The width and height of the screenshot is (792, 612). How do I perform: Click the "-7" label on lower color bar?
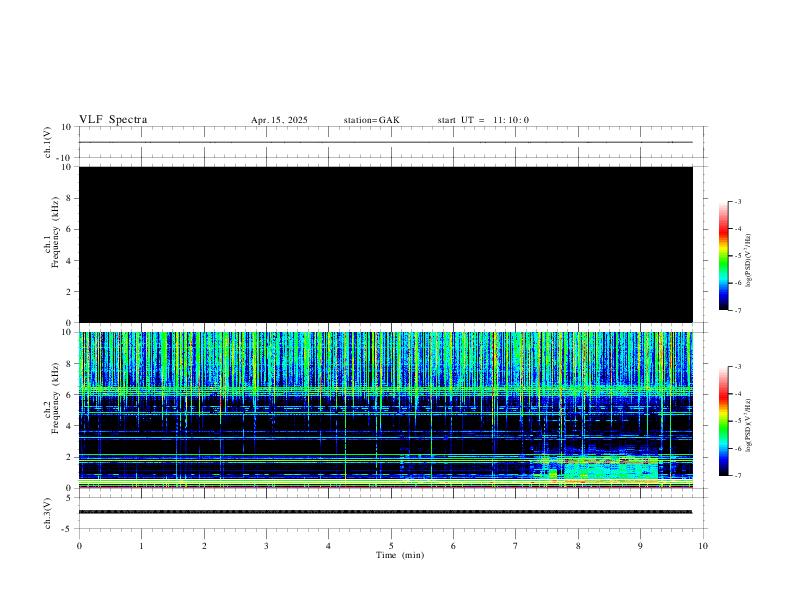(737, 476)
